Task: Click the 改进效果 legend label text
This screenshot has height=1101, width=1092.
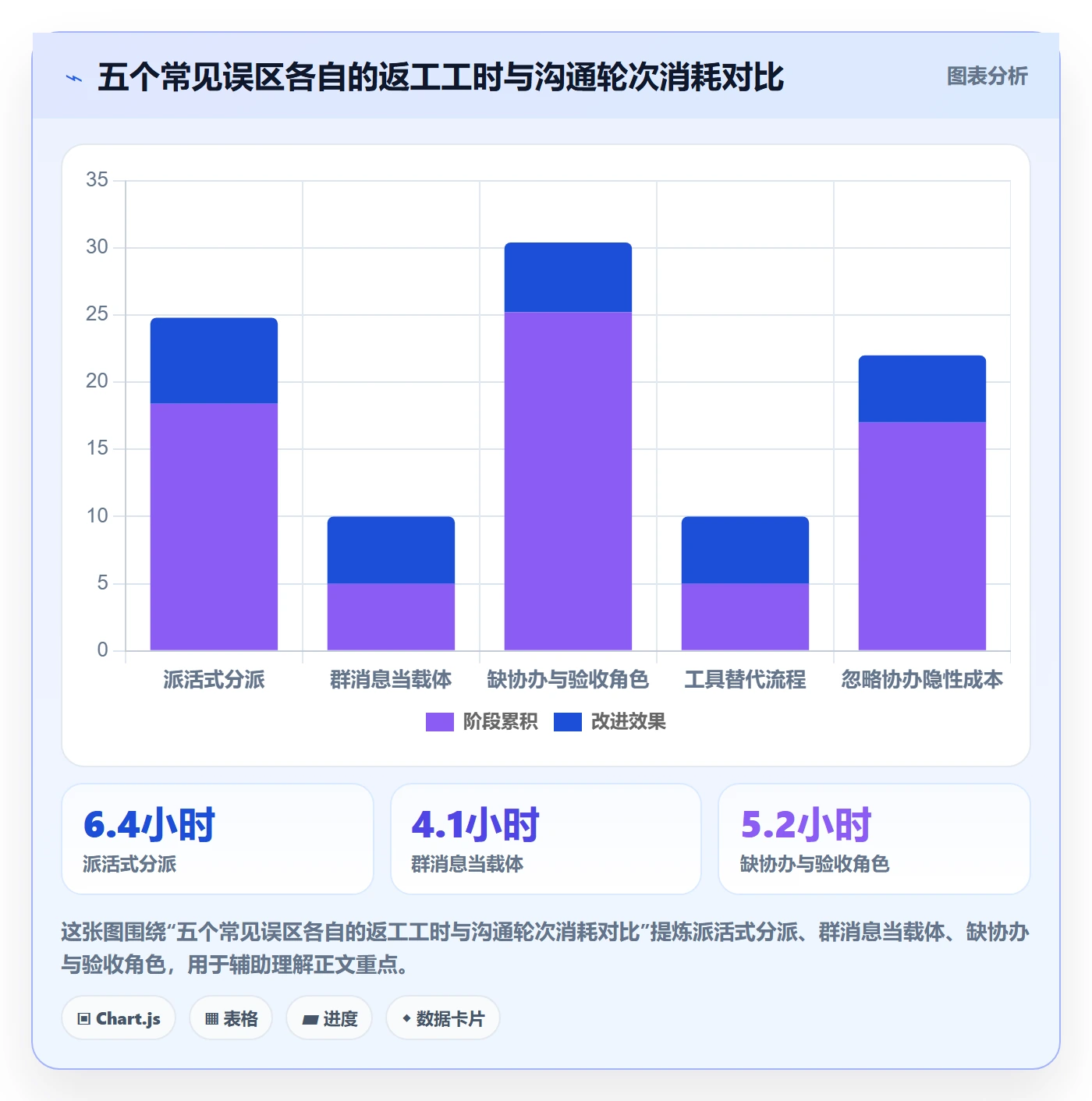Action: (629, 722)
